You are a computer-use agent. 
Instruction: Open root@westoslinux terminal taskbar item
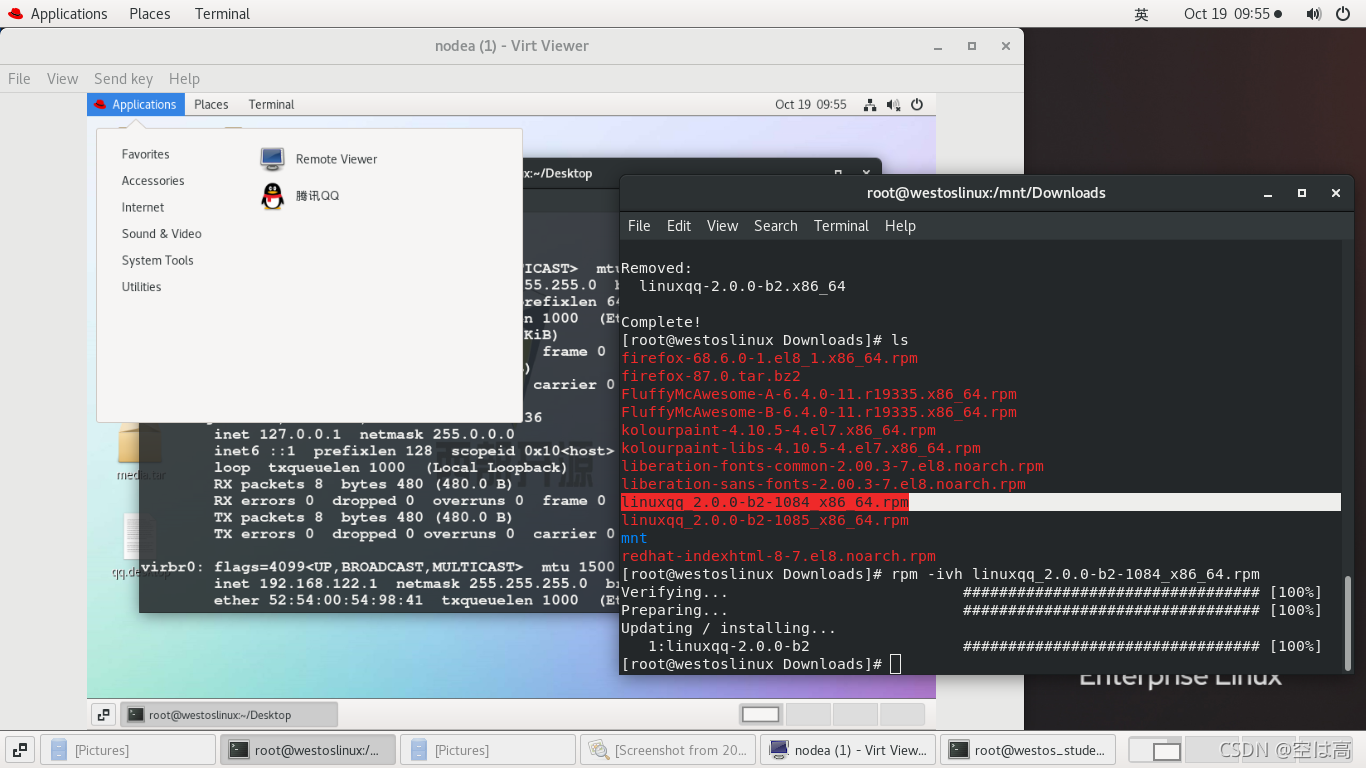tap(307, 750)
